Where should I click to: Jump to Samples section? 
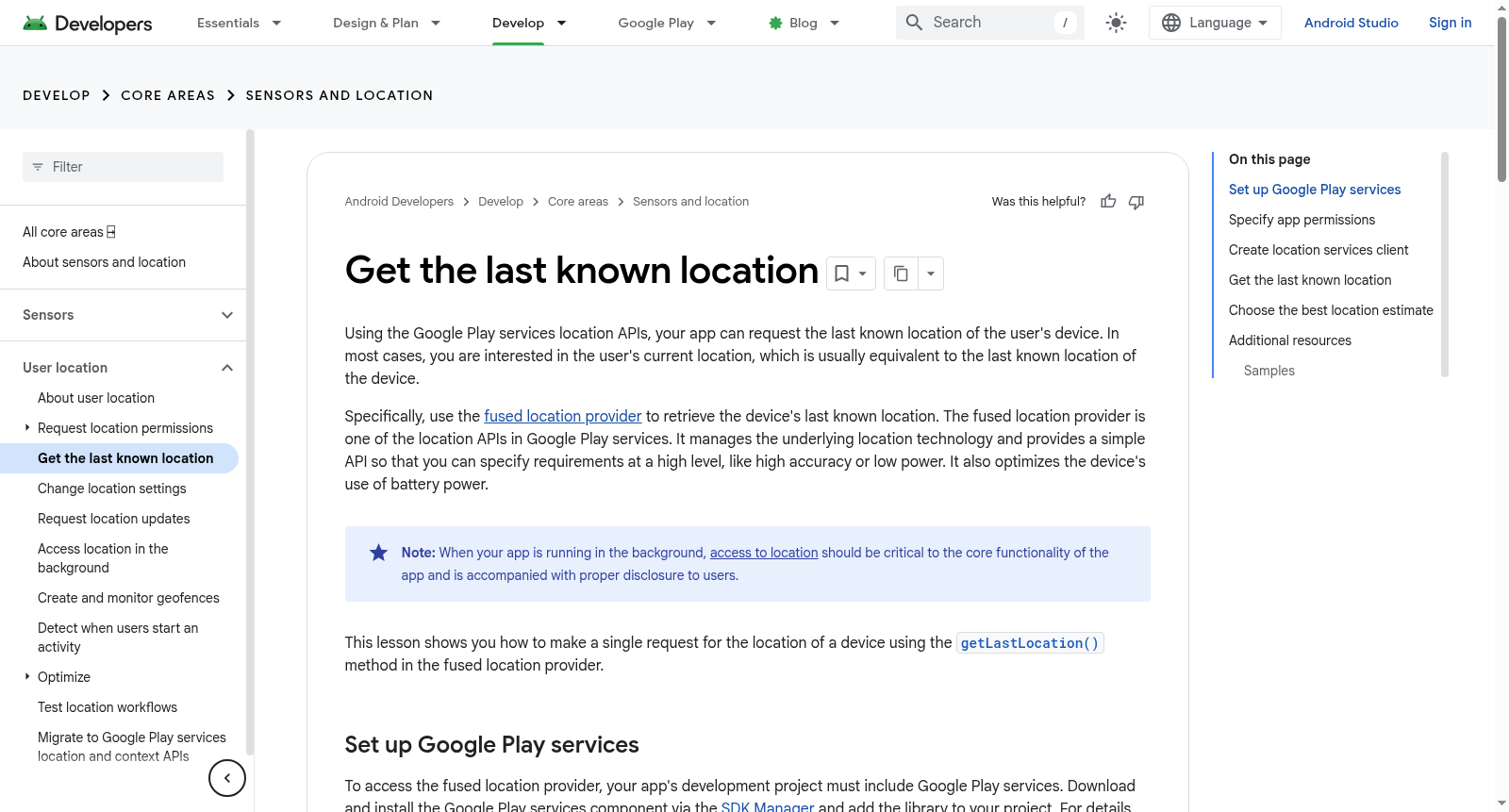1269,371
